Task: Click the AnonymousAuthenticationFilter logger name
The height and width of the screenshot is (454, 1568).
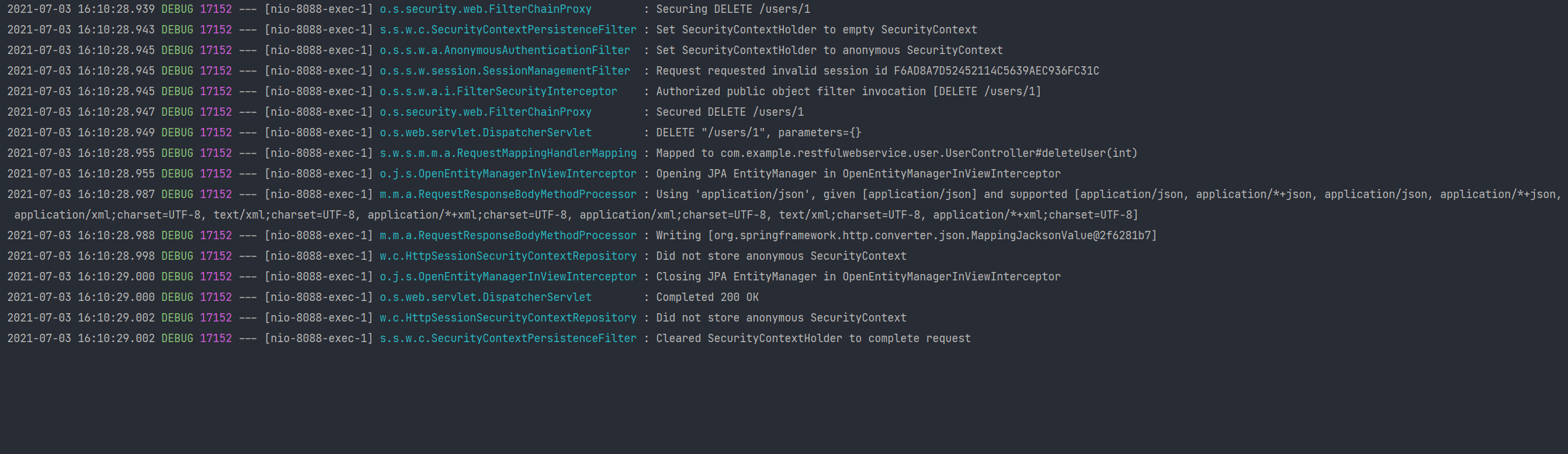Action: pos(504,50)
